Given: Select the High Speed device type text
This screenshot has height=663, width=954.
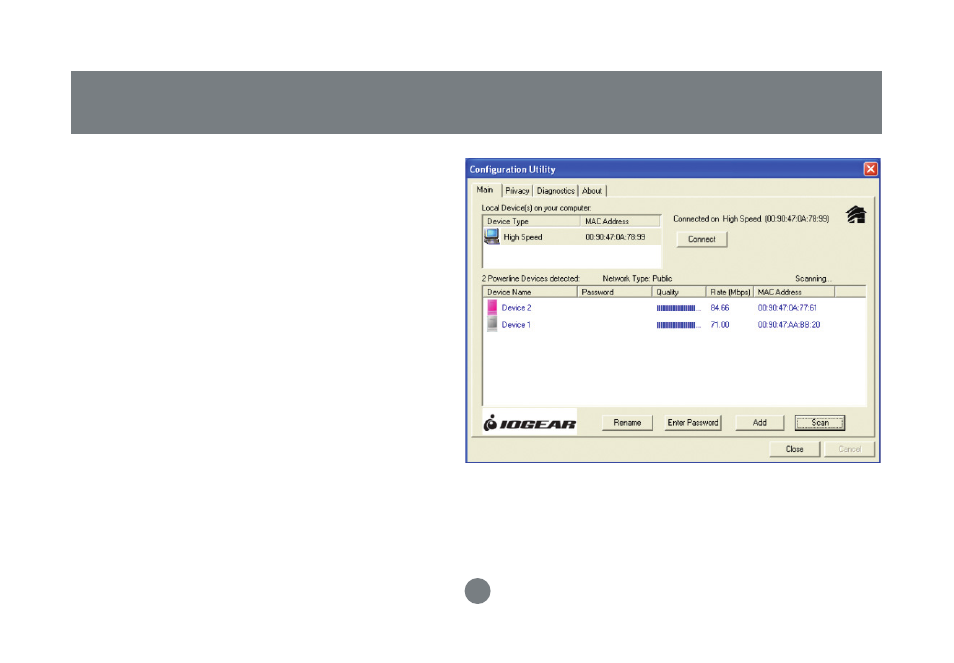Looking at the screenshot, I should pos(523,237).
